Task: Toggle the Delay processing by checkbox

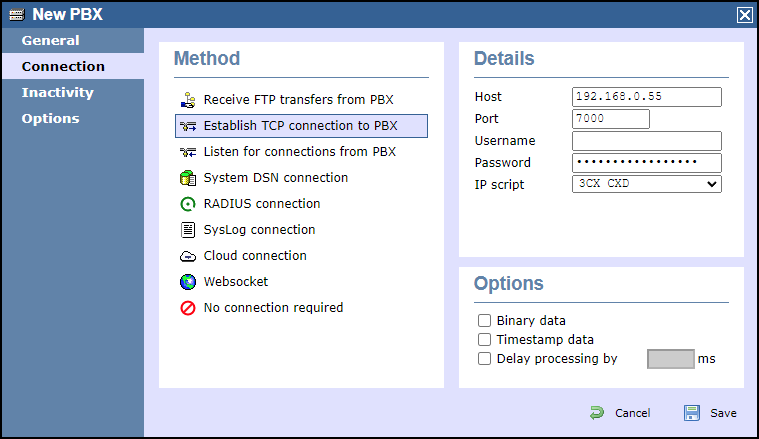Action: [x=485, y=359]
